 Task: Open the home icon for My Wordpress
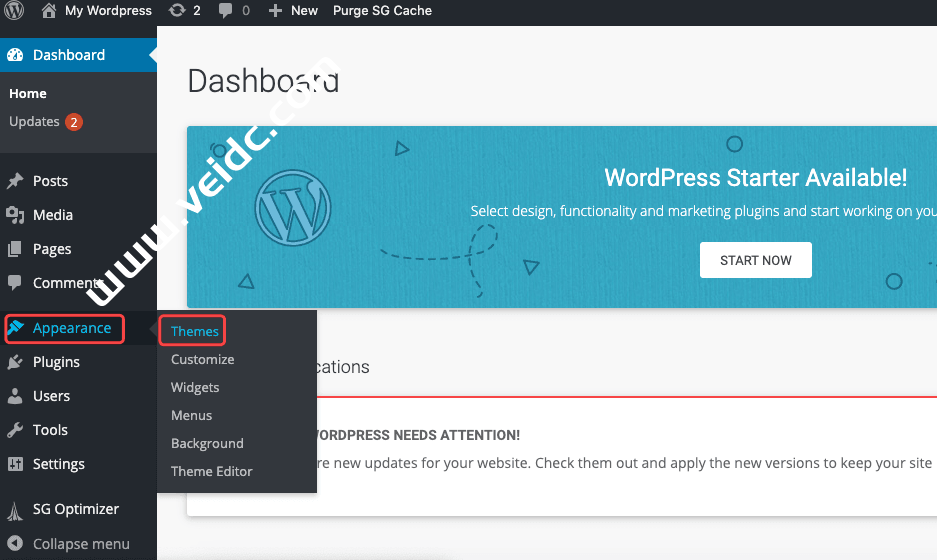pyautogui.click(x=49, y=11)
